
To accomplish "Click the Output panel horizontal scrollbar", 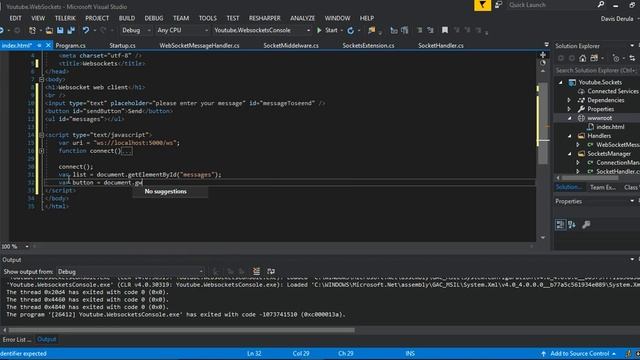I will tap(181, 330).
